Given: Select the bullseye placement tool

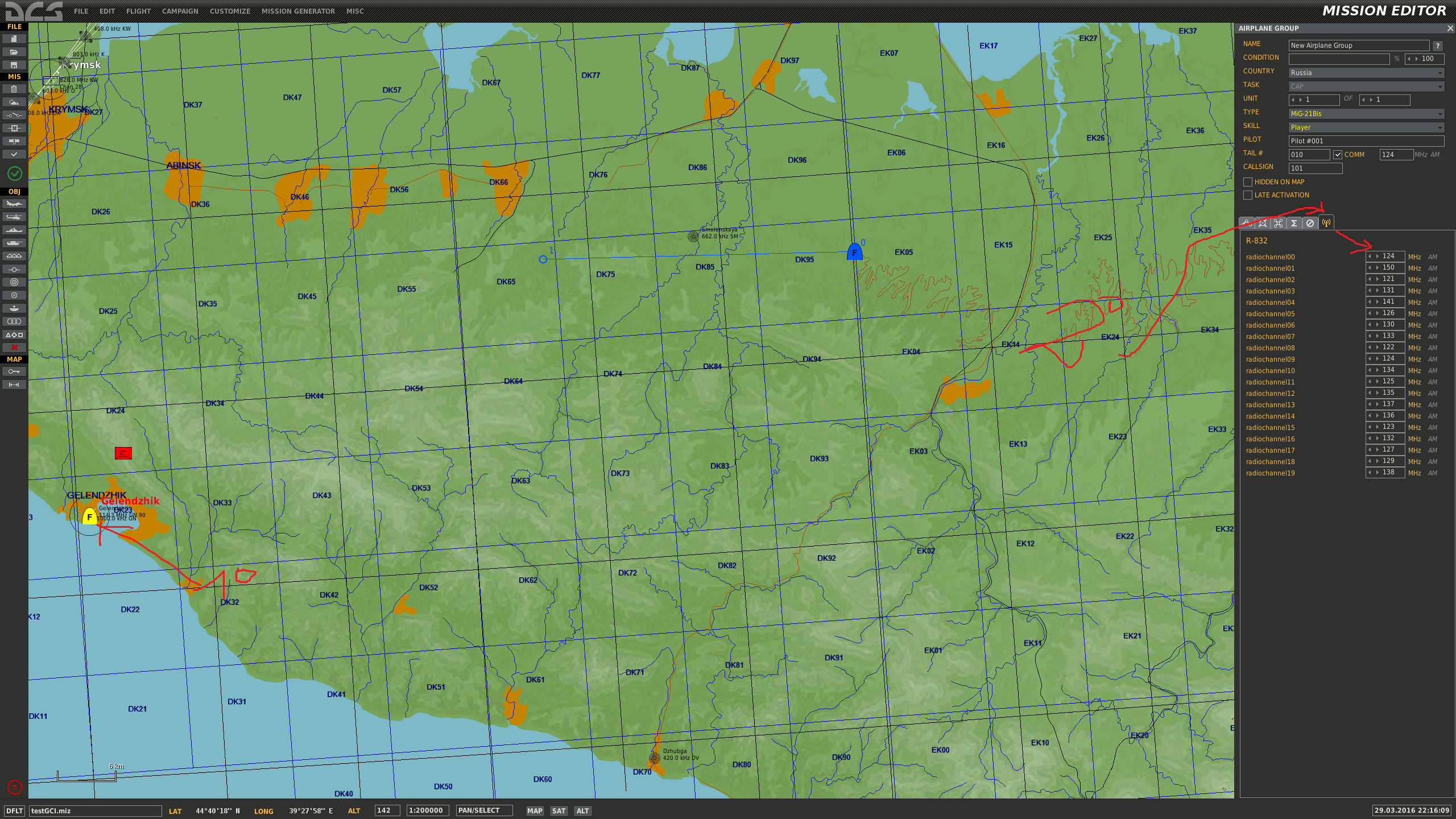Looking at the screenshot, I should (x=14, y=282).
